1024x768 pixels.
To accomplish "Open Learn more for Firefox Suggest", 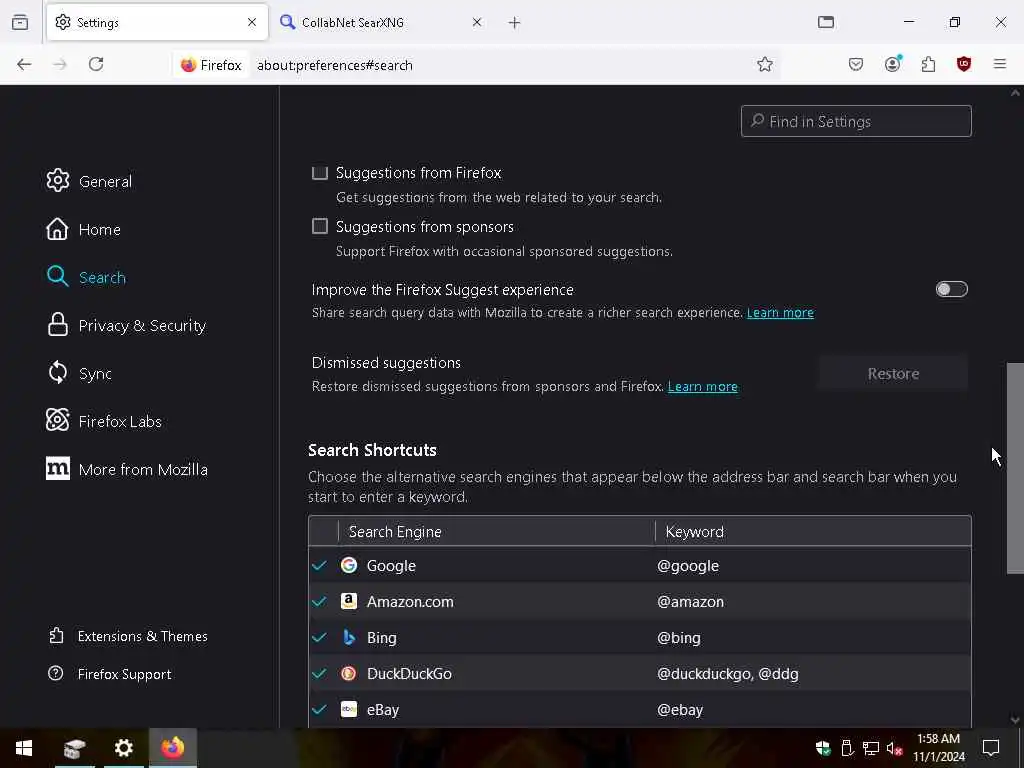I will (780, 313).
